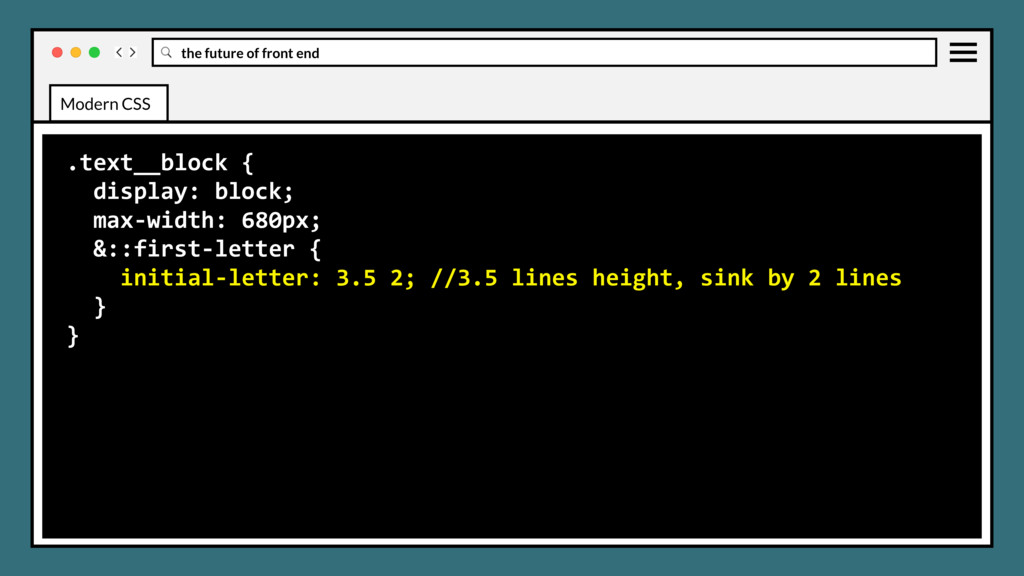
Task: Go forward with the right chevron arrow
Action: [133, 52]
